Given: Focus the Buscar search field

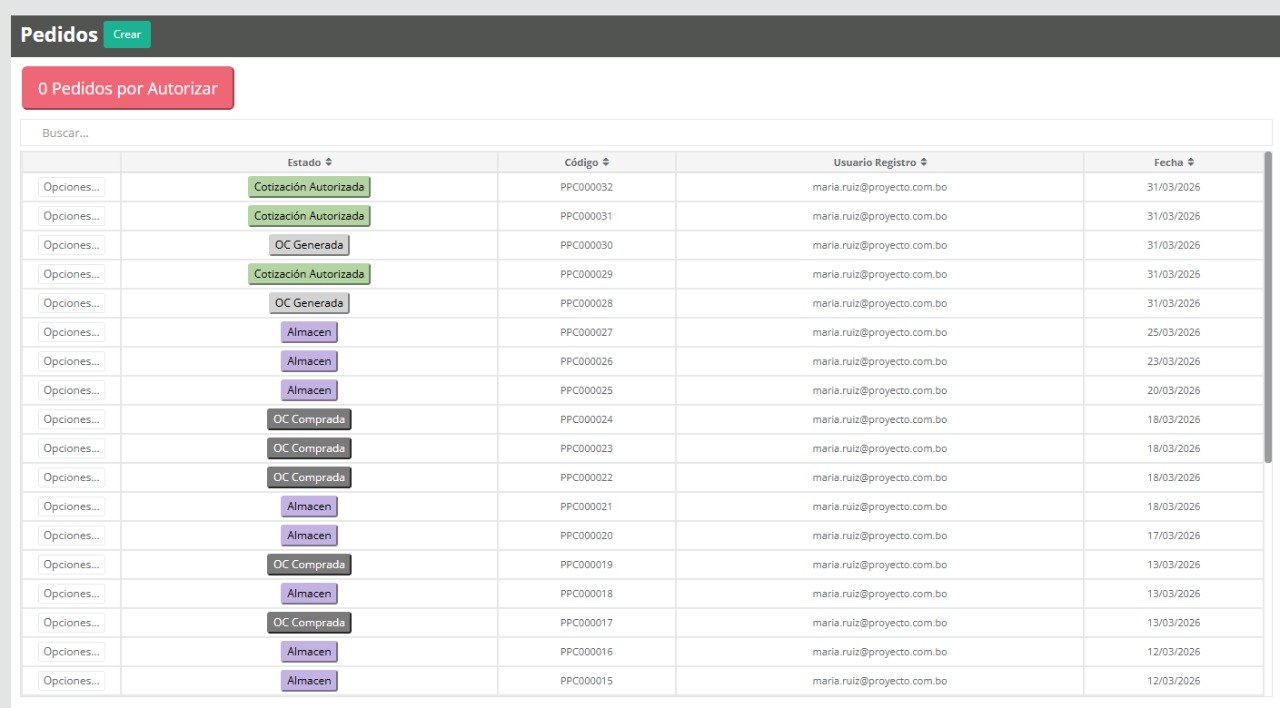Looking at the screenshot, I should (x=644, y=132).
